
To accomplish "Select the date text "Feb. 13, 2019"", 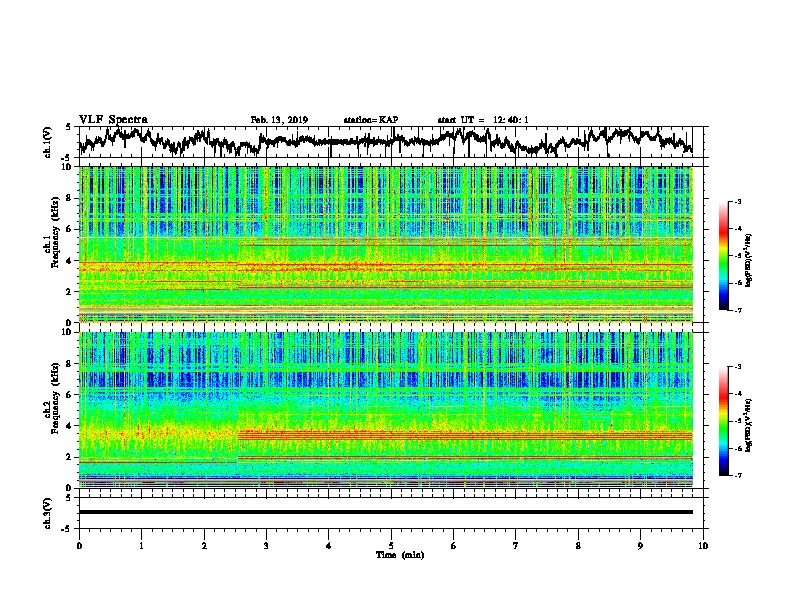I will [279, 120].
